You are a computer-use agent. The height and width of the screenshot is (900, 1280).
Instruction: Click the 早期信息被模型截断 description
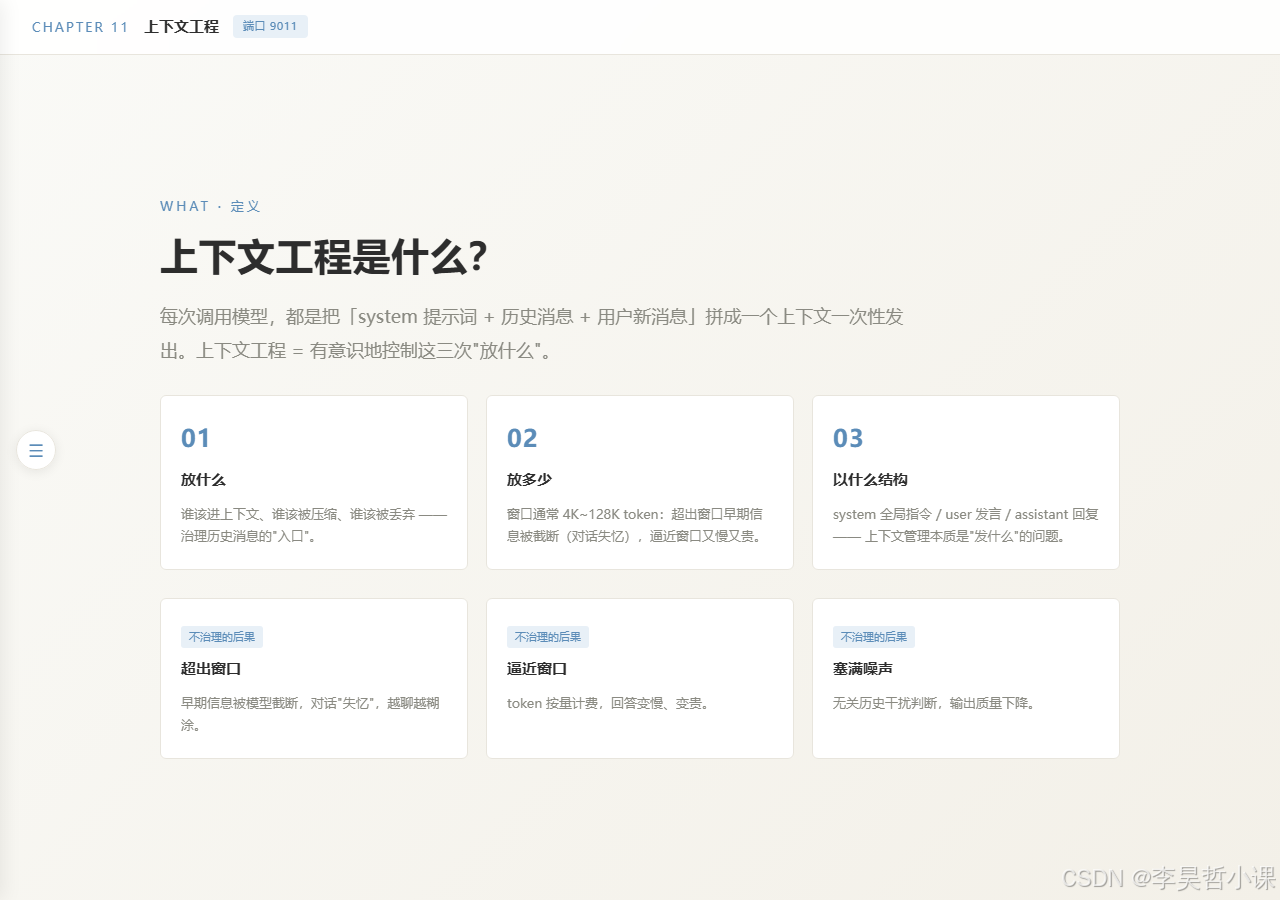pyautogui.click(x=310, y=714)
